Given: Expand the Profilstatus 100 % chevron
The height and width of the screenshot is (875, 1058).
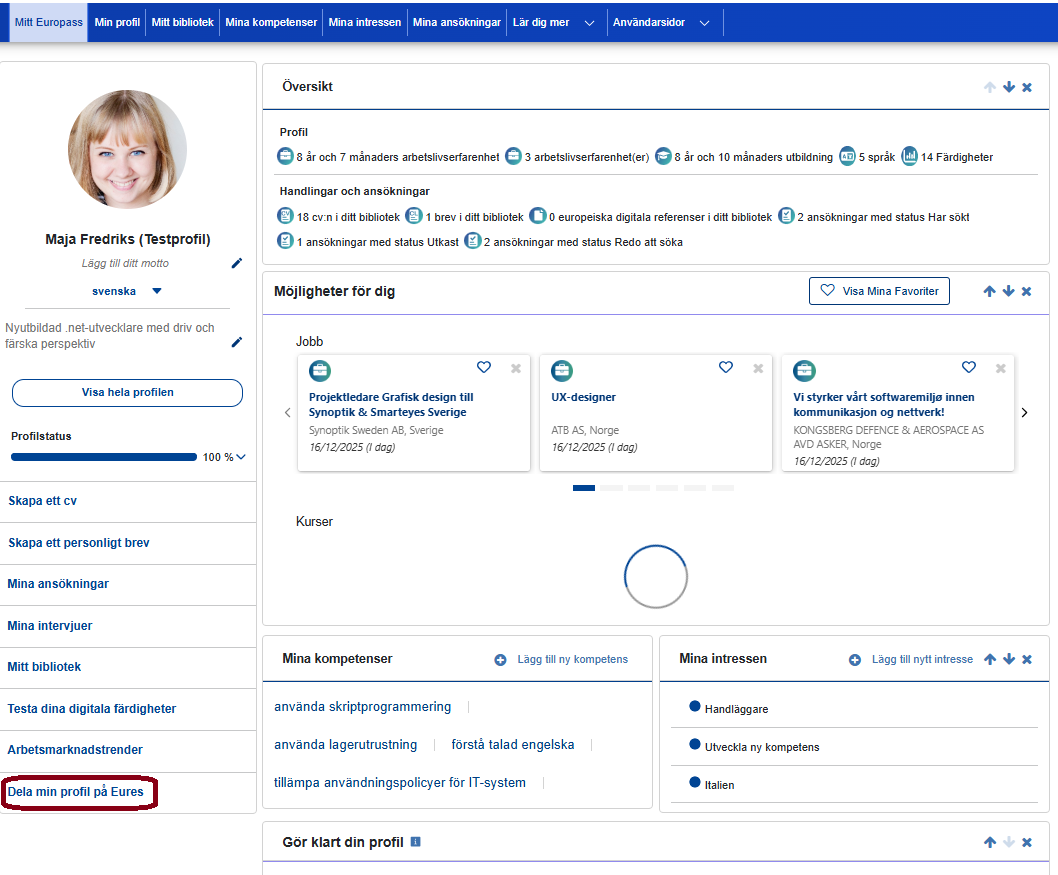Looking at the screenshot, I should tap(241, 457).
